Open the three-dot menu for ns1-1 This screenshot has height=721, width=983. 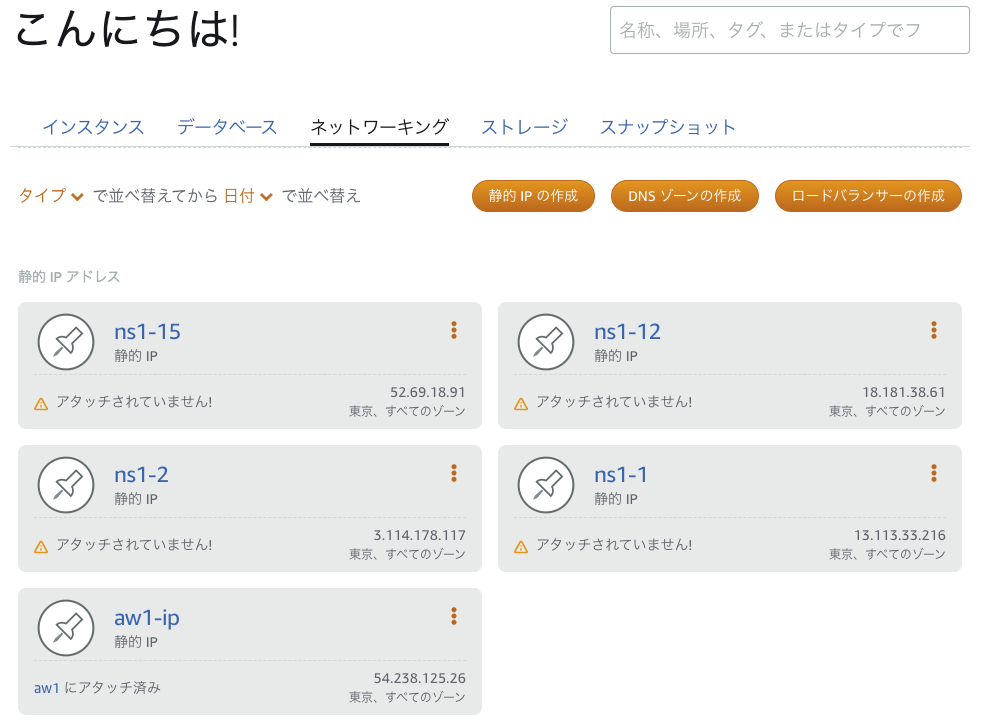coord(934,473)
